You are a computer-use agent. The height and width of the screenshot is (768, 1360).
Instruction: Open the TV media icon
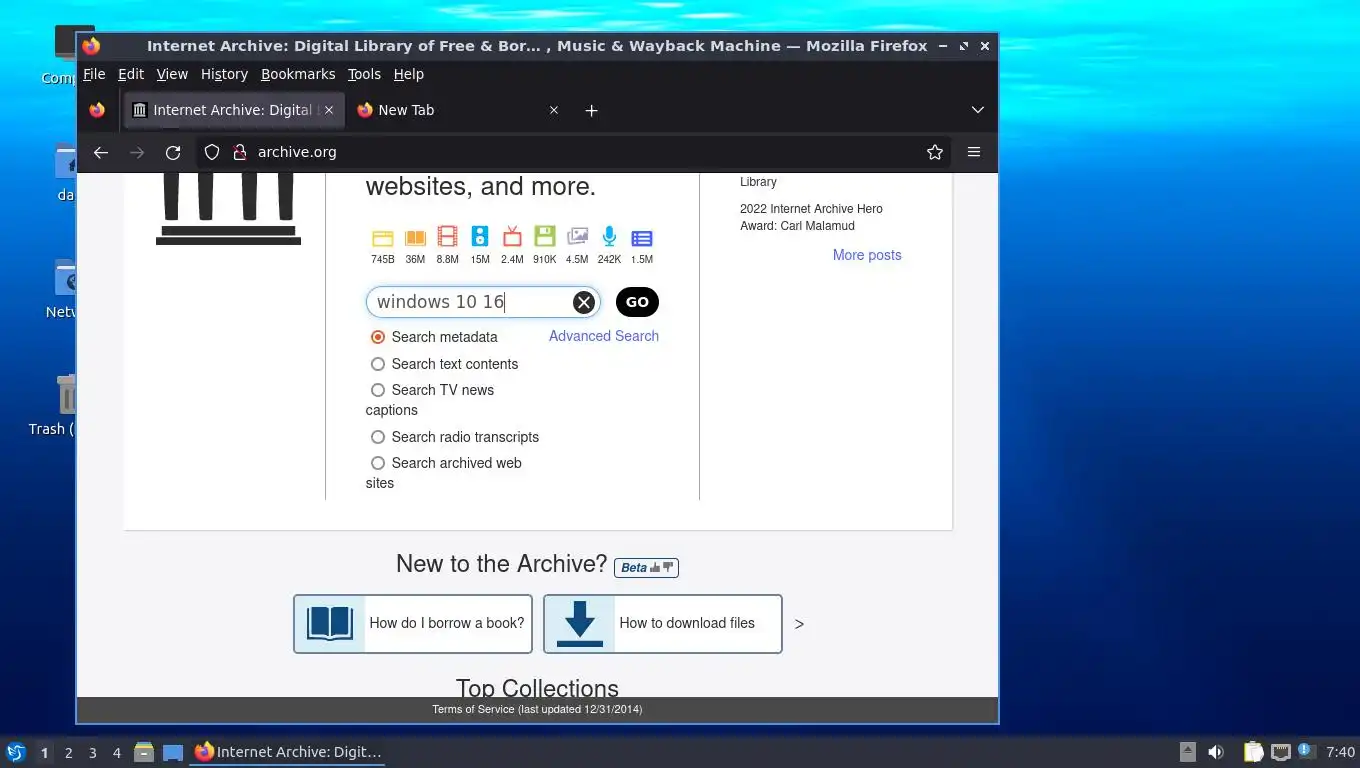(x=512, y=237)
